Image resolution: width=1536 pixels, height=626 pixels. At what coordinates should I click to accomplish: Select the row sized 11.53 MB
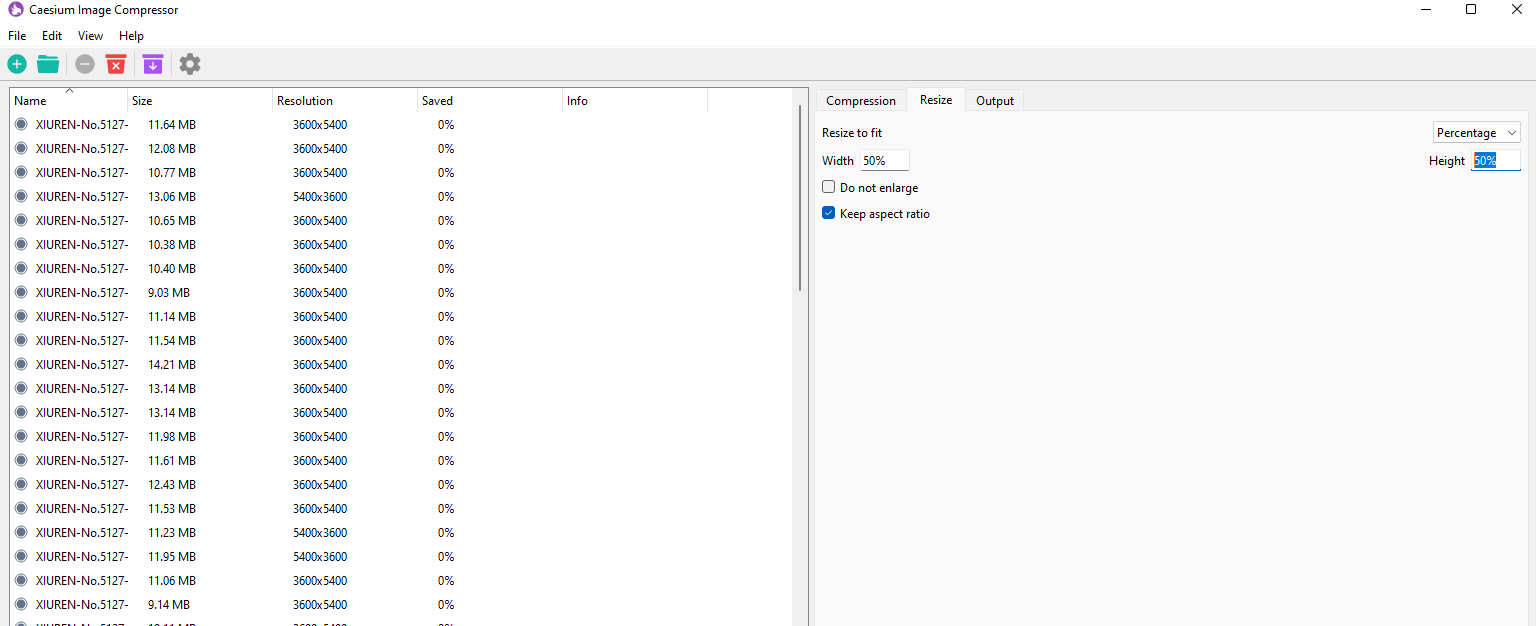[400, 509]
